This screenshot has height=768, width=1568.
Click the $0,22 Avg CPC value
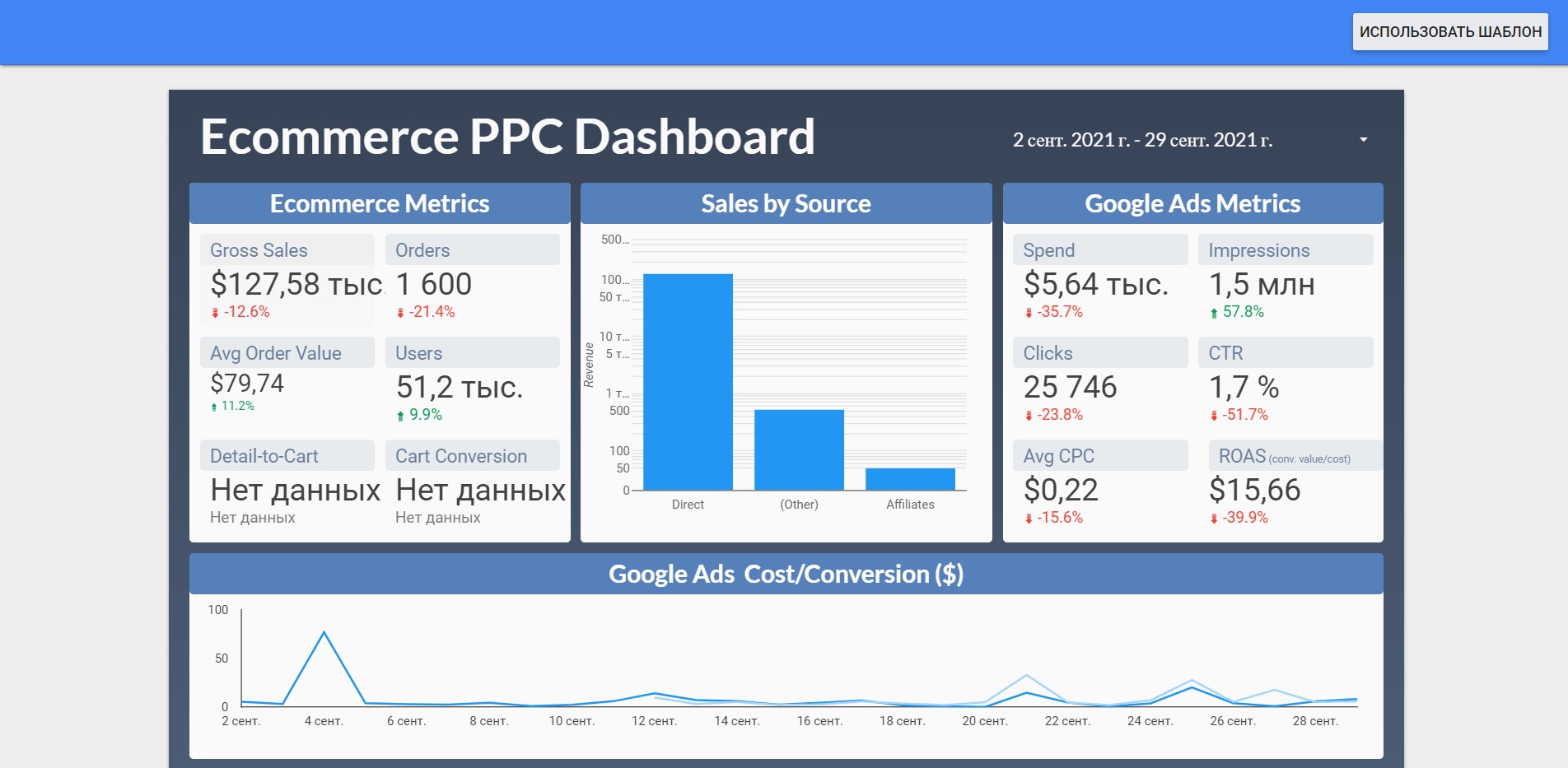click(x=1061, y=491)
